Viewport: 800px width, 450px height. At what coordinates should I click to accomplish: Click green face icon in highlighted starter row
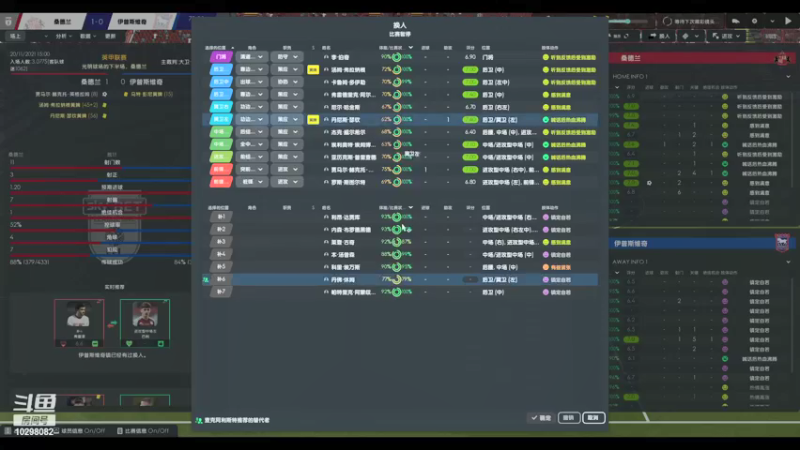[x=545, y=119]
